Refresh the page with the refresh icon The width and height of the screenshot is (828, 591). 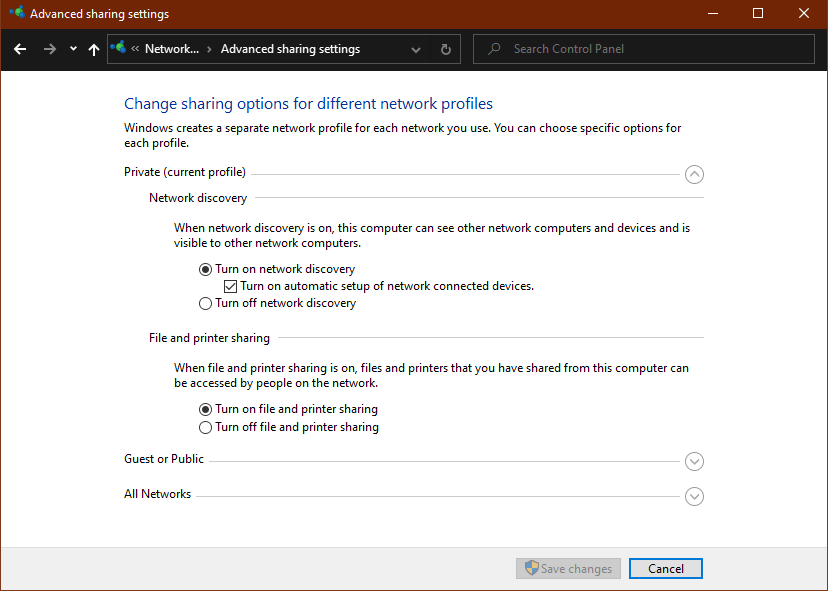[x=445, y=48]
